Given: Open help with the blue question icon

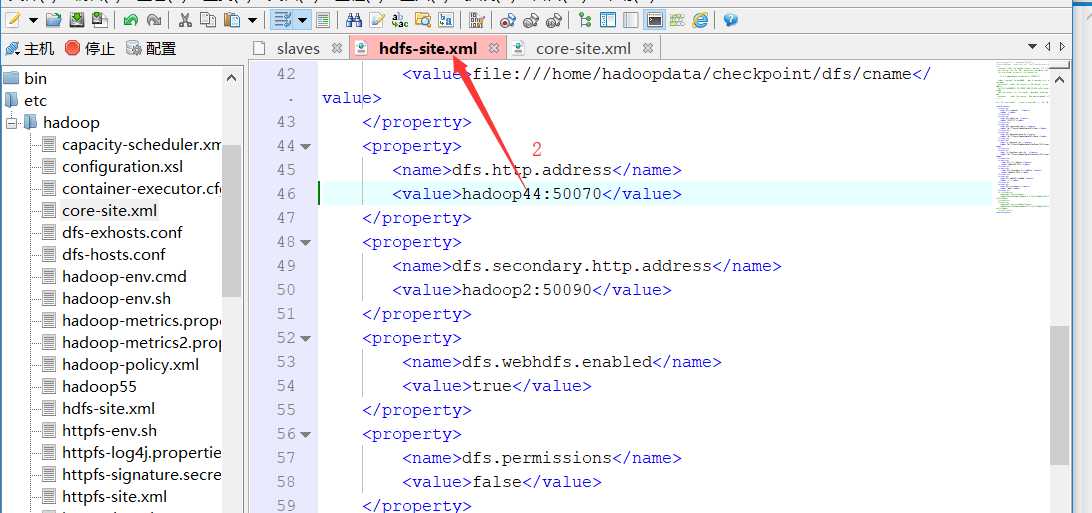Looking at the screenshot, I should (x=730, y=19).
